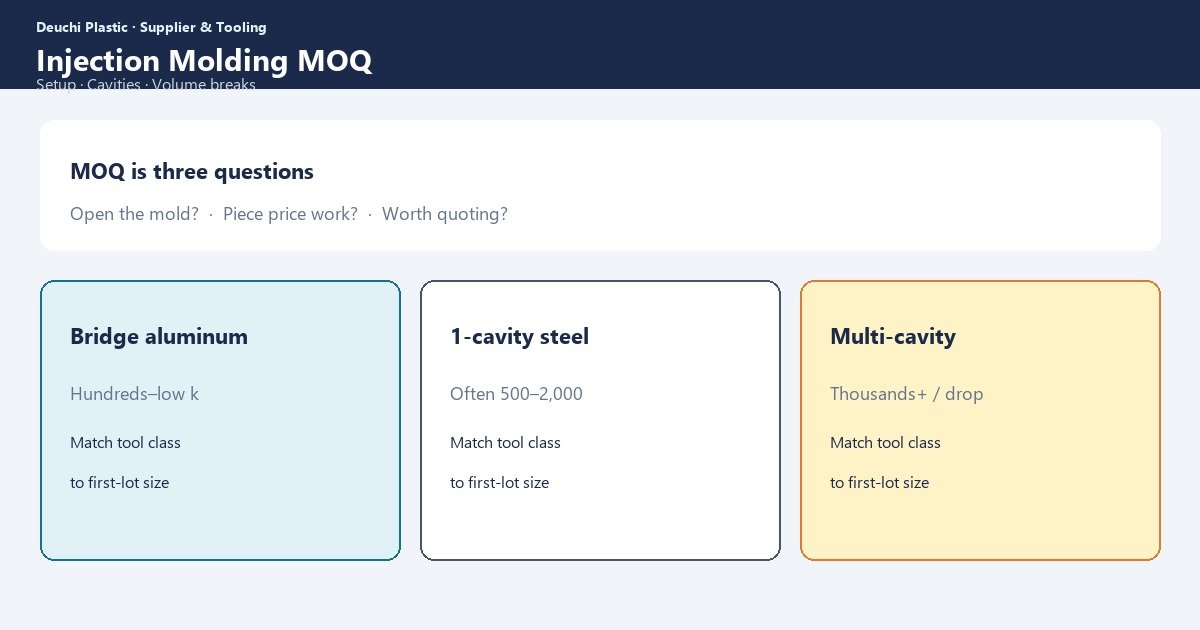
Task: Click 'Match tool class' in Multi-cavity card
Action: coord(885,443)
